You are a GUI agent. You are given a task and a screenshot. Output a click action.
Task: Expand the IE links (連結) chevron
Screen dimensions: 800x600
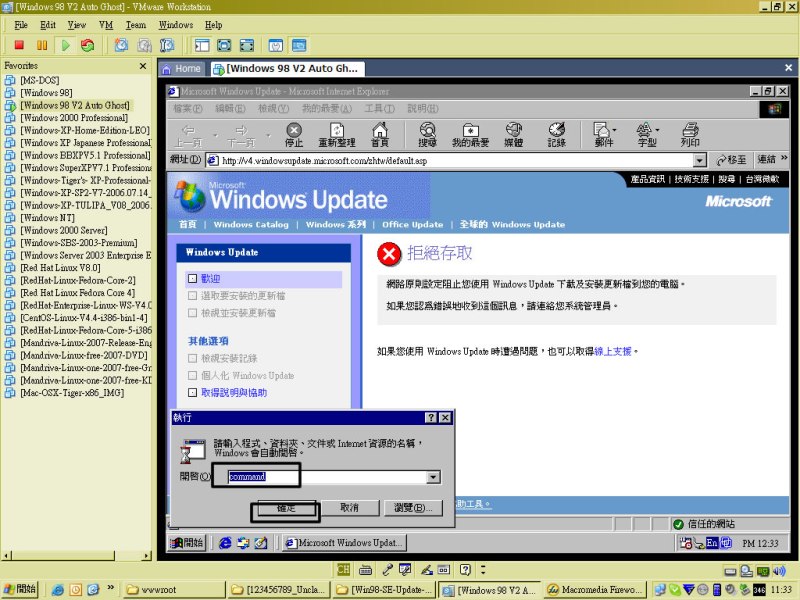[784, 159]
